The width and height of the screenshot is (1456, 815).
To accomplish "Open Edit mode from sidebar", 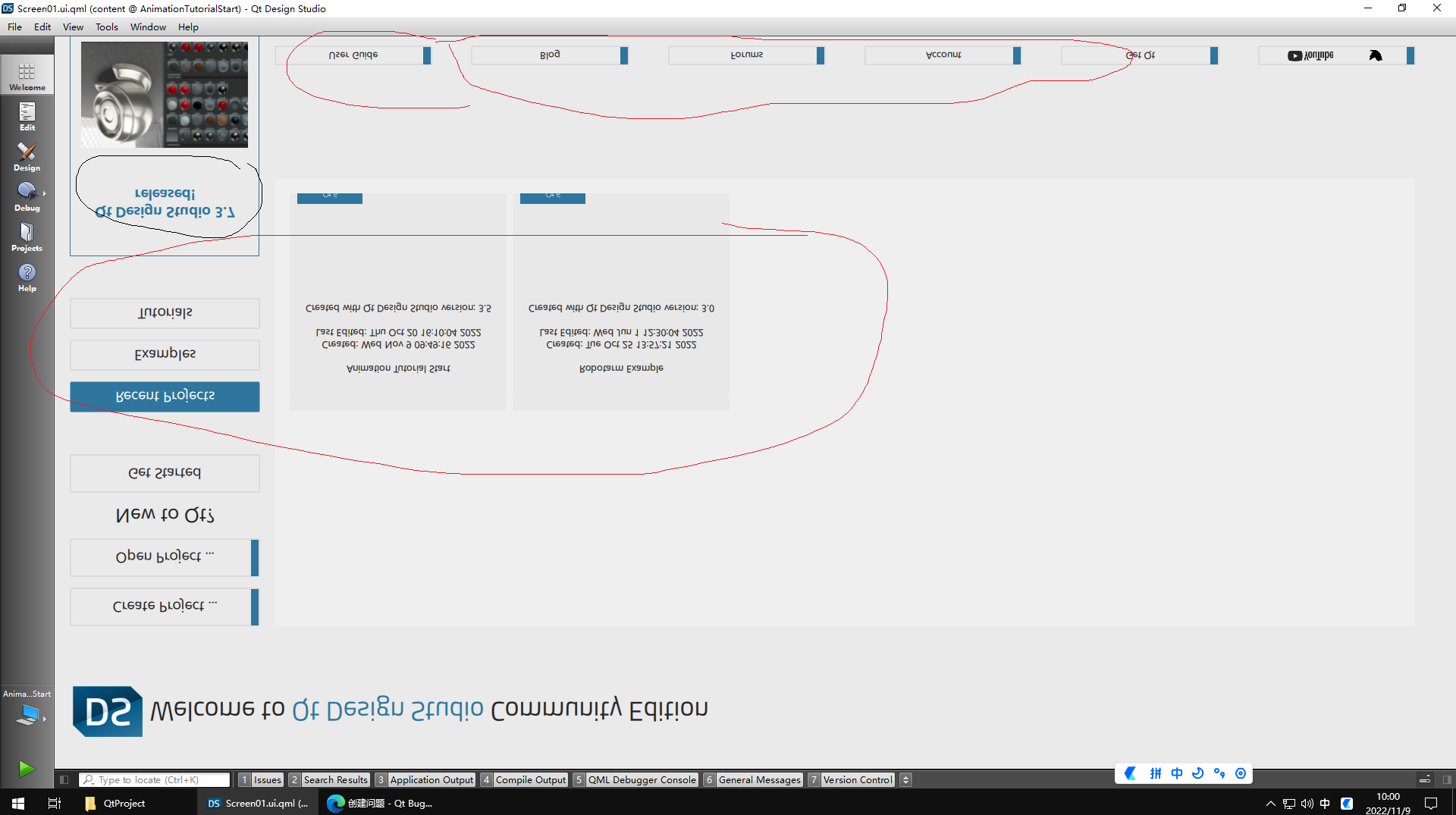I will pyautogui.click(x=27, y=116).
